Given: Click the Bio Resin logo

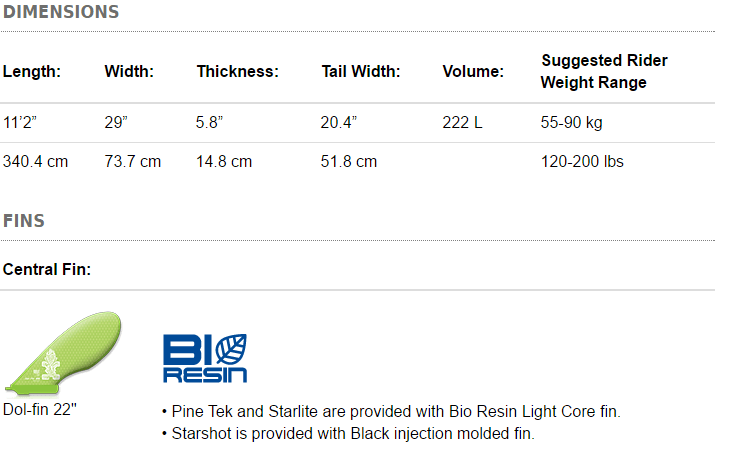Looking at the screenshot, I should click(x=205, y=358).
